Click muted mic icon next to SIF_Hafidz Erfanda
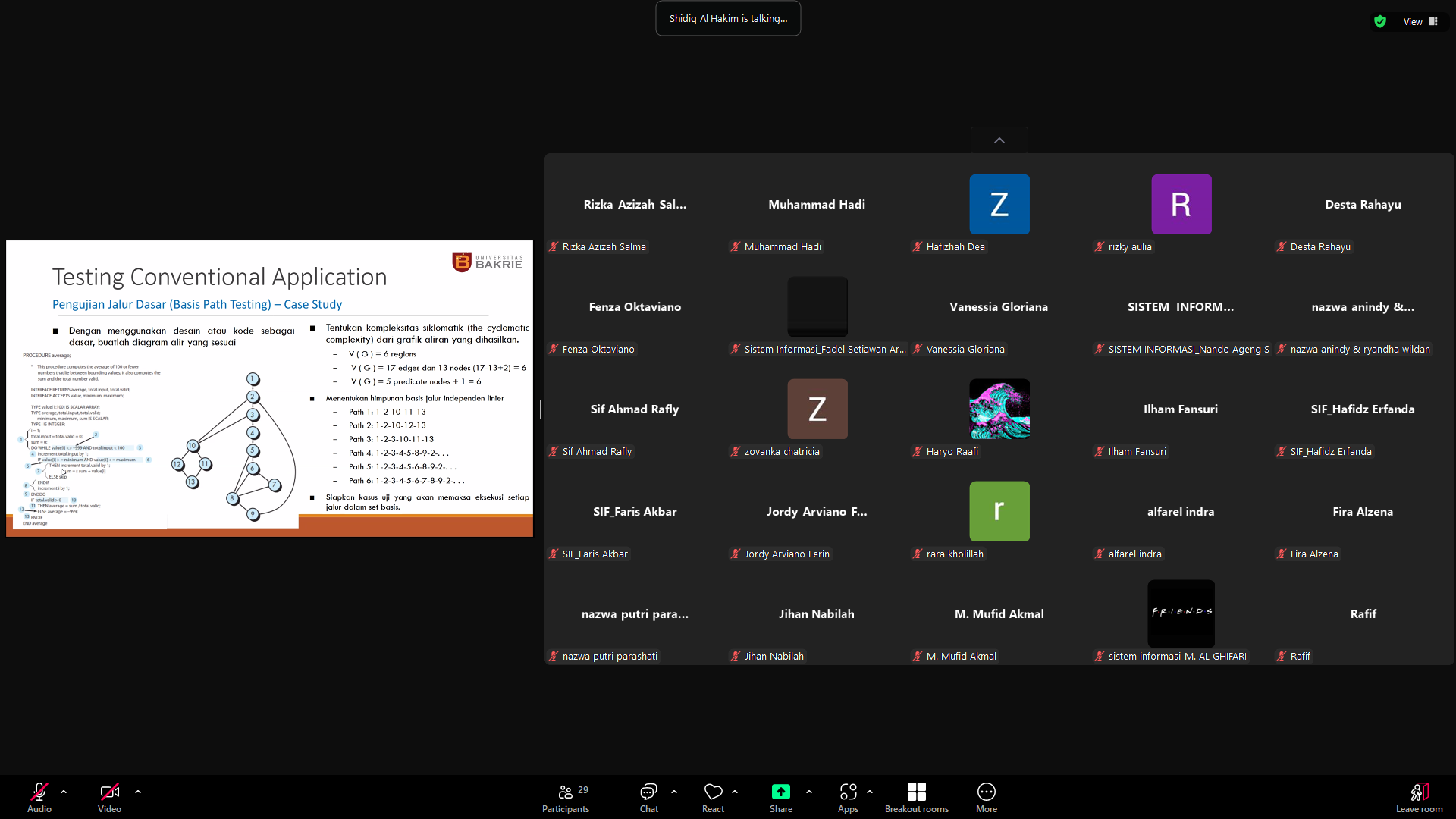Screen dimensions: 1456x819 pos(1282,451)
